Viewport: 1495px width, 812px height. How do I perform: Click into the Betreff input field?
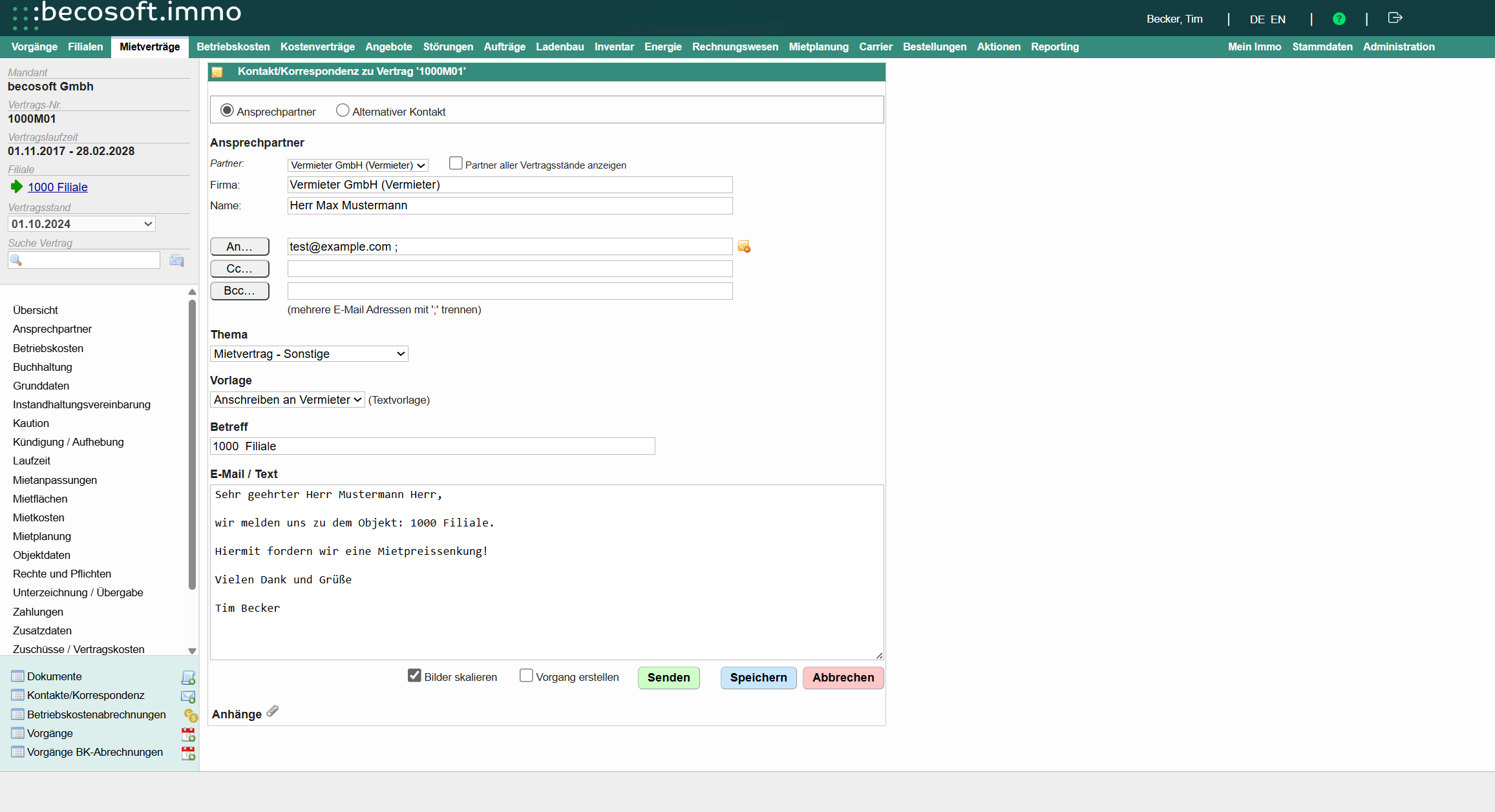tap(432, 446)
